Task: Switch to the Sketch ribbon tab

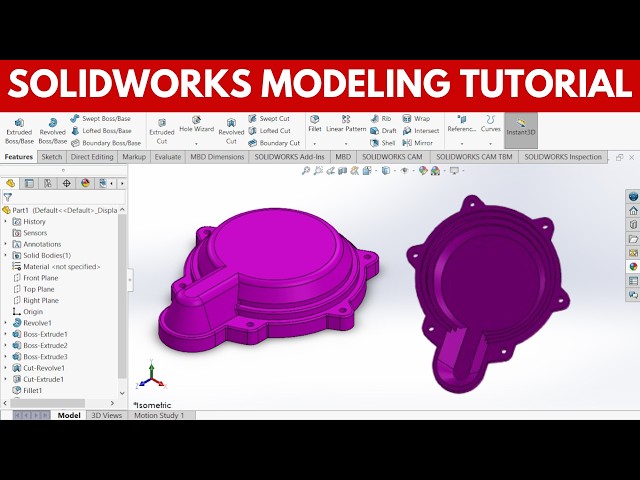Action: point(51,157)
